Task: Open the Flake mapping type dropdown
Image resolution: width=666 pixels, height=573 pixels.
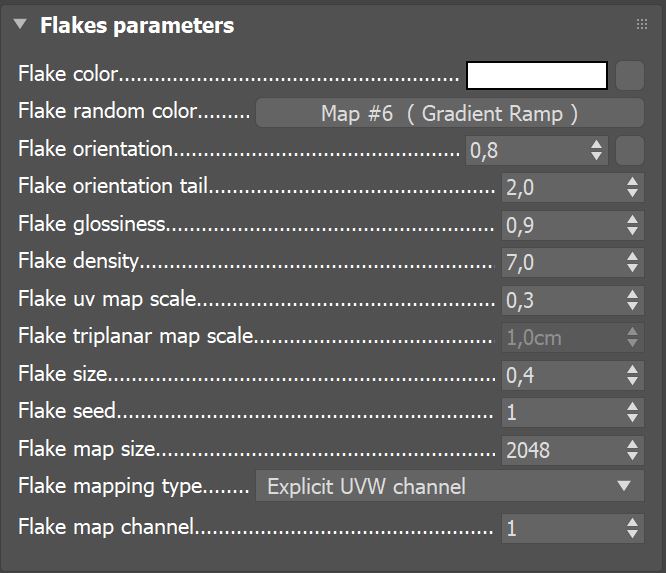Action: click(x=449, y=487)
